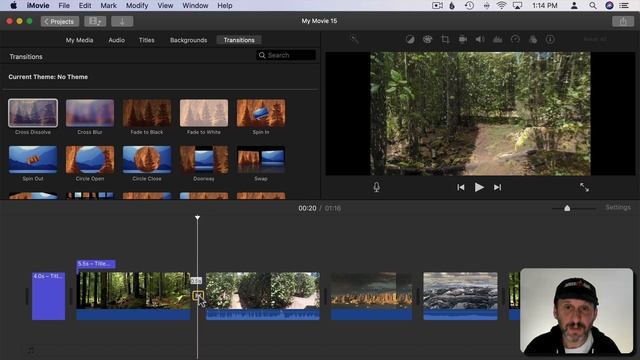Image resolution: width=640 pixels, height=360 pixels.
Task: Select Swap transition
Action: pos(261,160)
